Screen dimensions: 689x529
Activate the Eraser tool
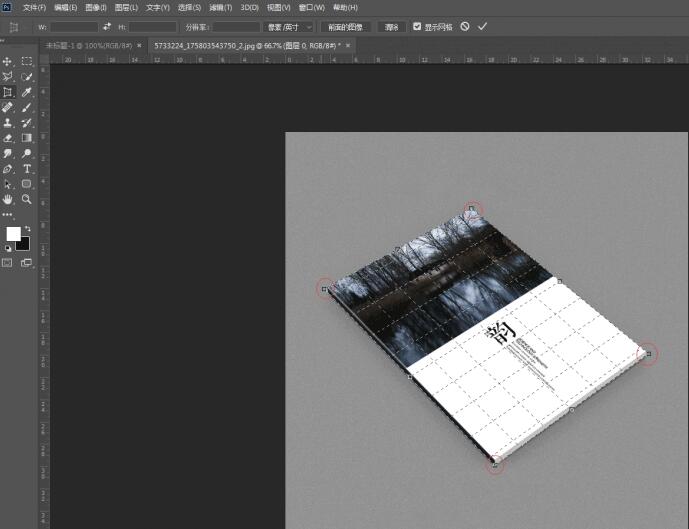(x=8, y=138)
